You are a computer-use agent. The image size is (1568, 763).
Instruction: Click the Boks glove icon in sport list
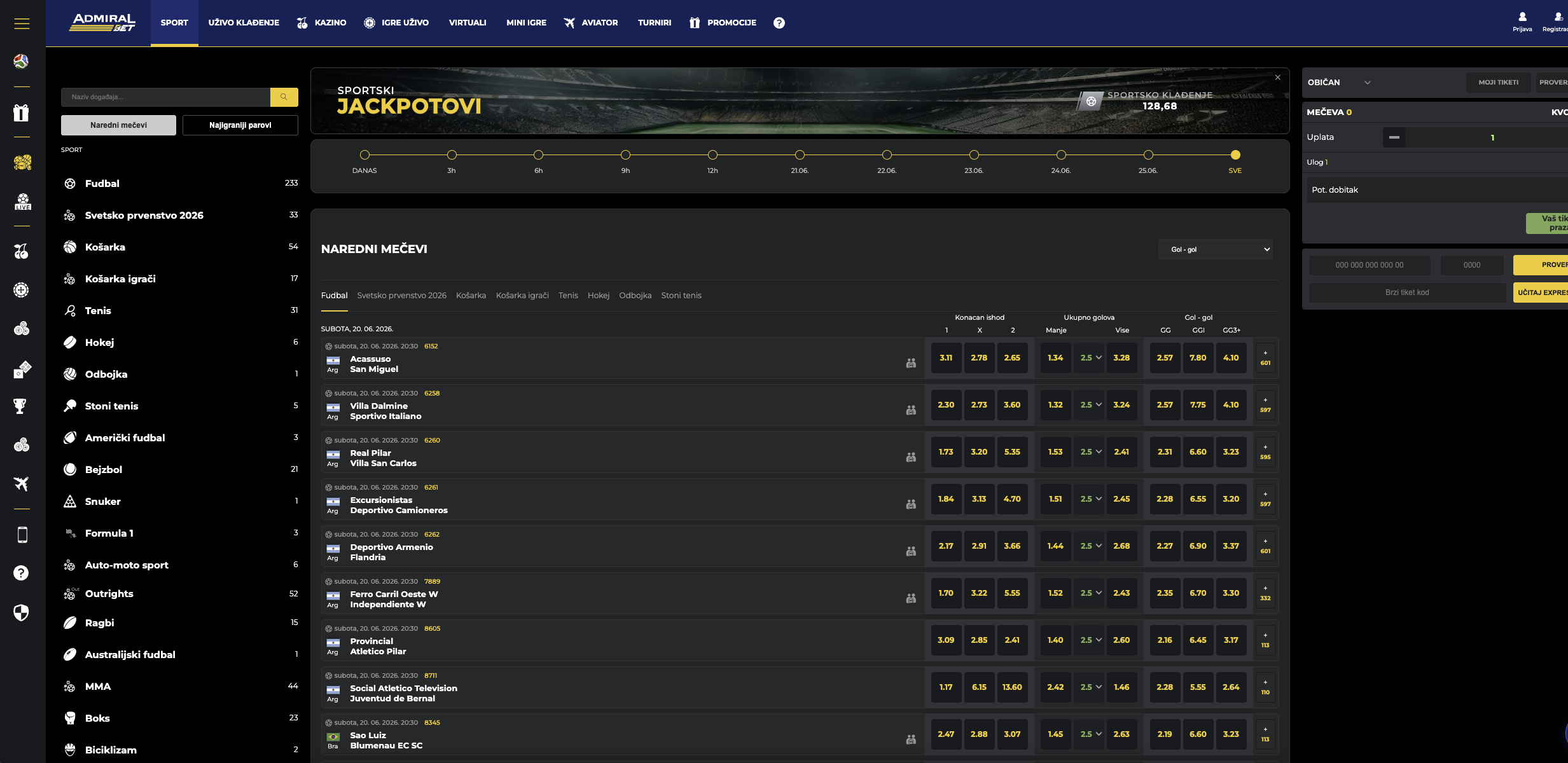[70, 718]
